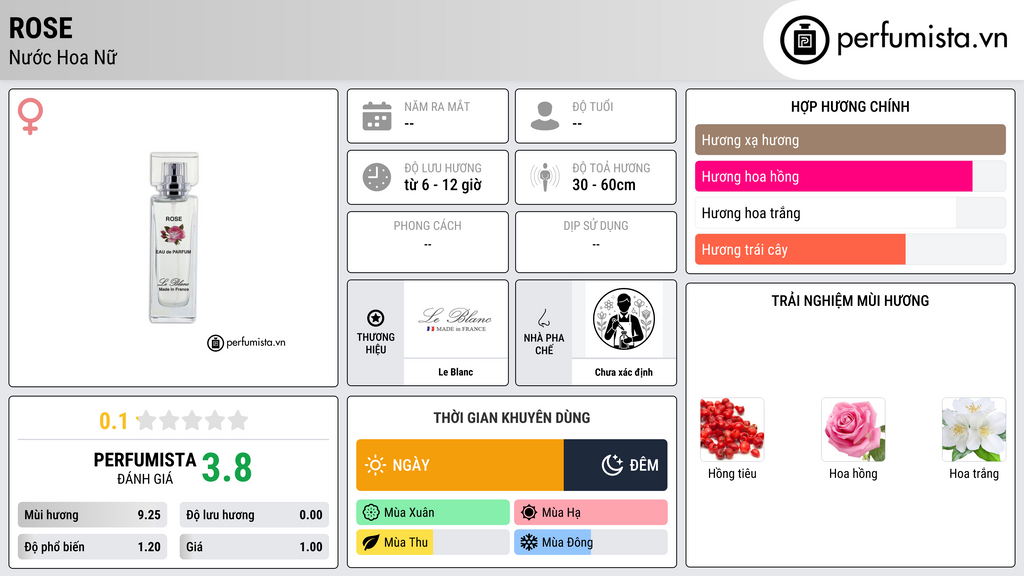Viewport: 1024px width, 576px height.
Task: Click the Chưa xác định perfumer label
Action: click(624, 372)
